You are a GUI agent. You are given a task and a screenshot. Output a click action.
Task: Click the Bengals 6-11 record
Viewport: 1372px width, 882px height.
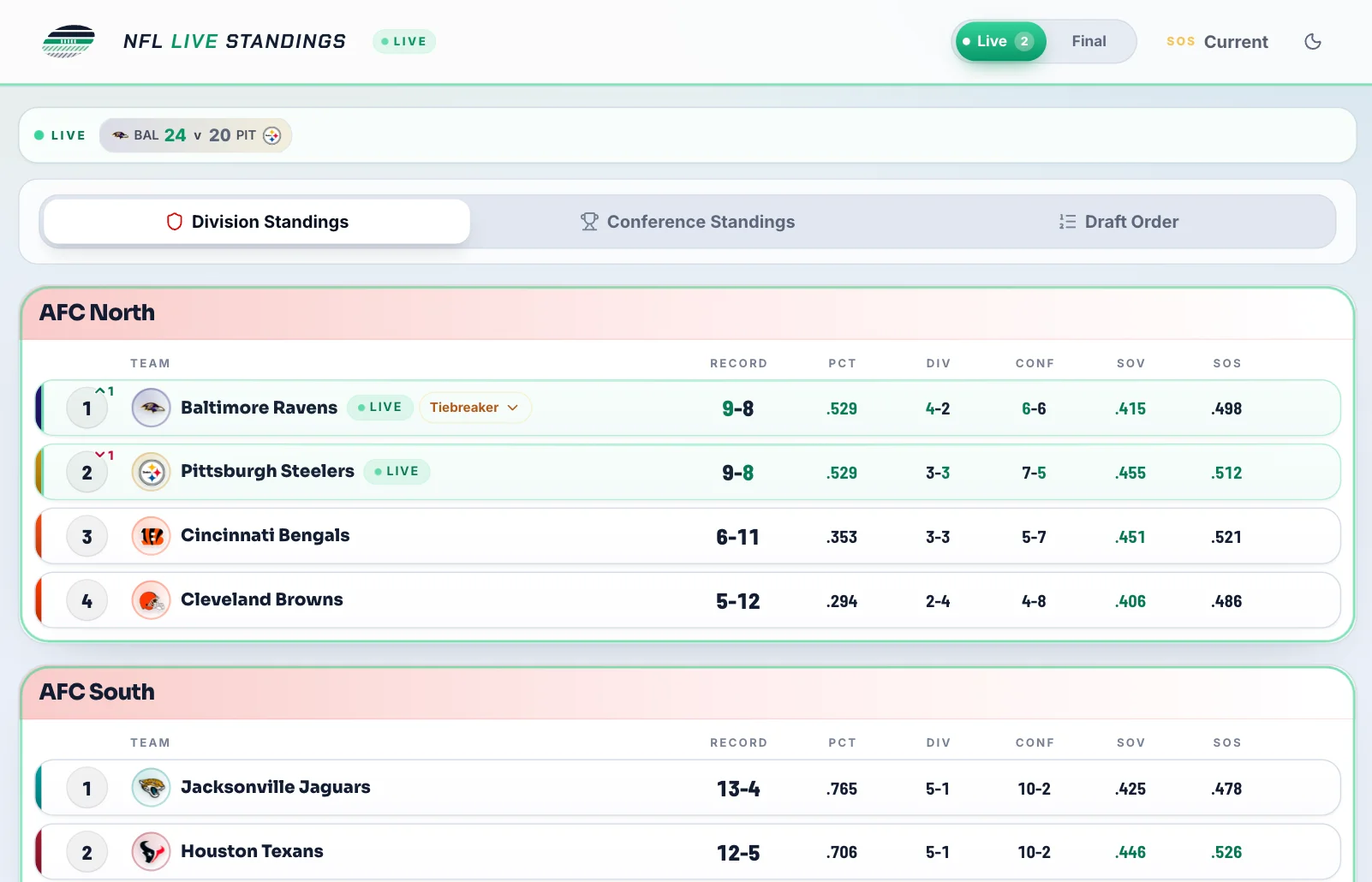737,537
